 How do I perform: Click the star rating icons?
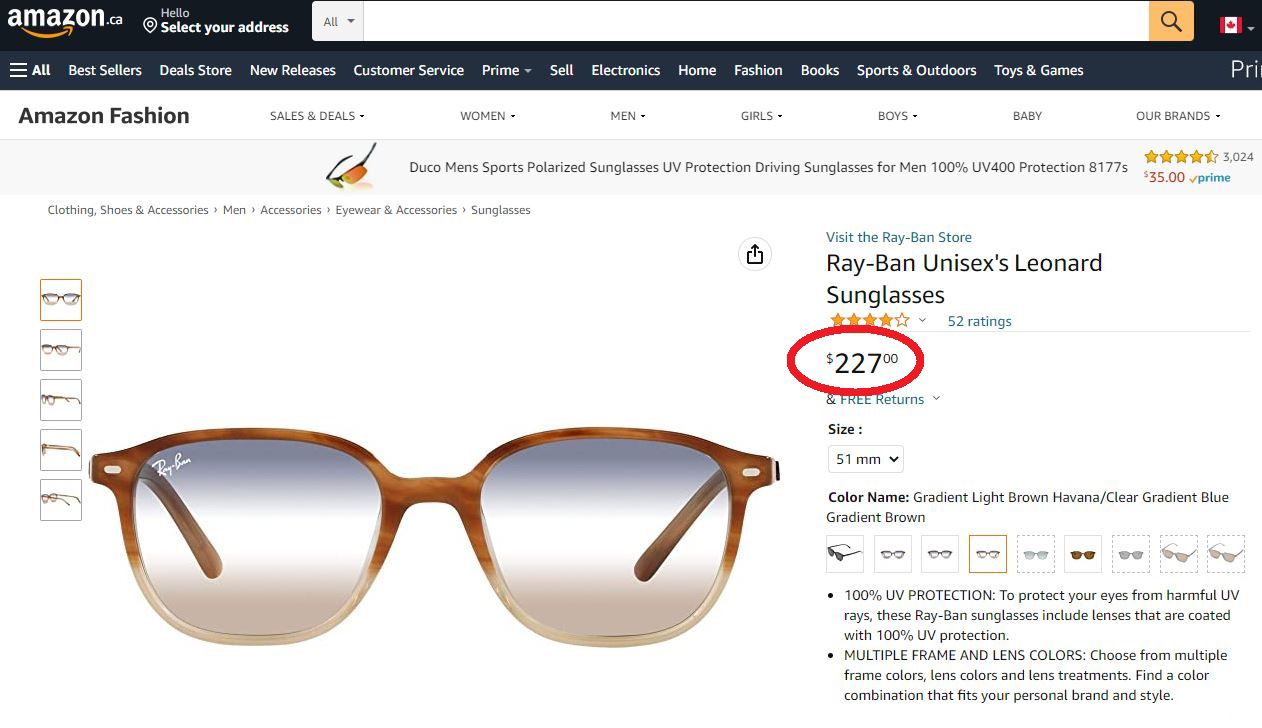pos(870,321)
